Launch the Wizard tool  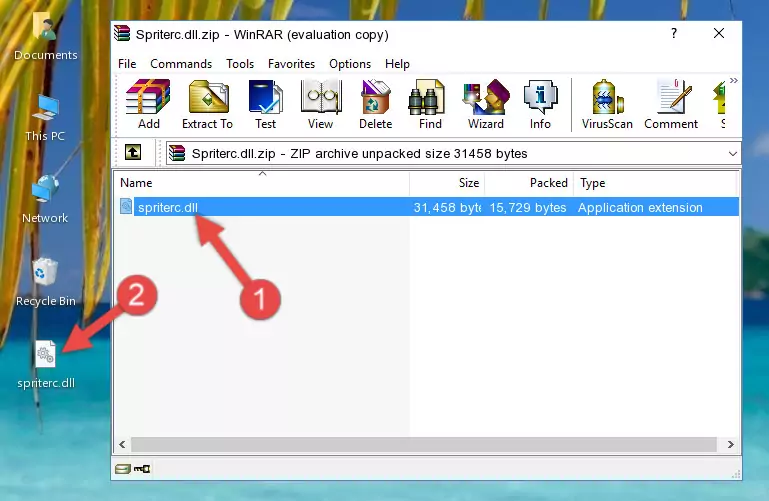(486, 104)
